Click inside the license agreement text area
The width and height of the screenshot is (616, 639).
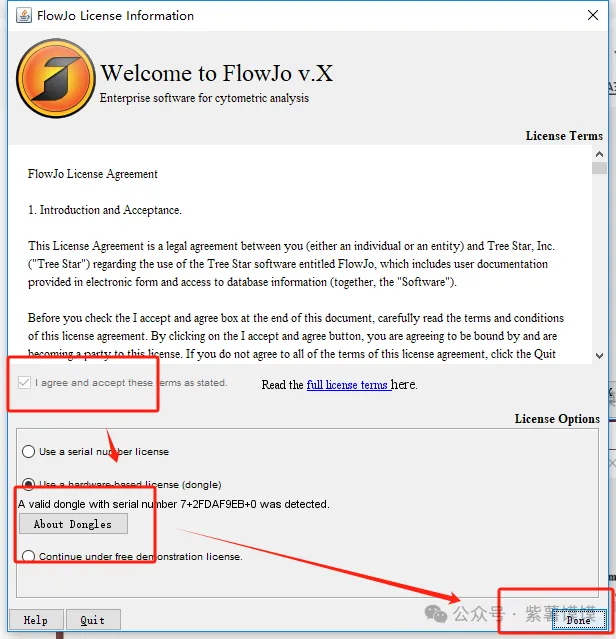tap(300, 254)
